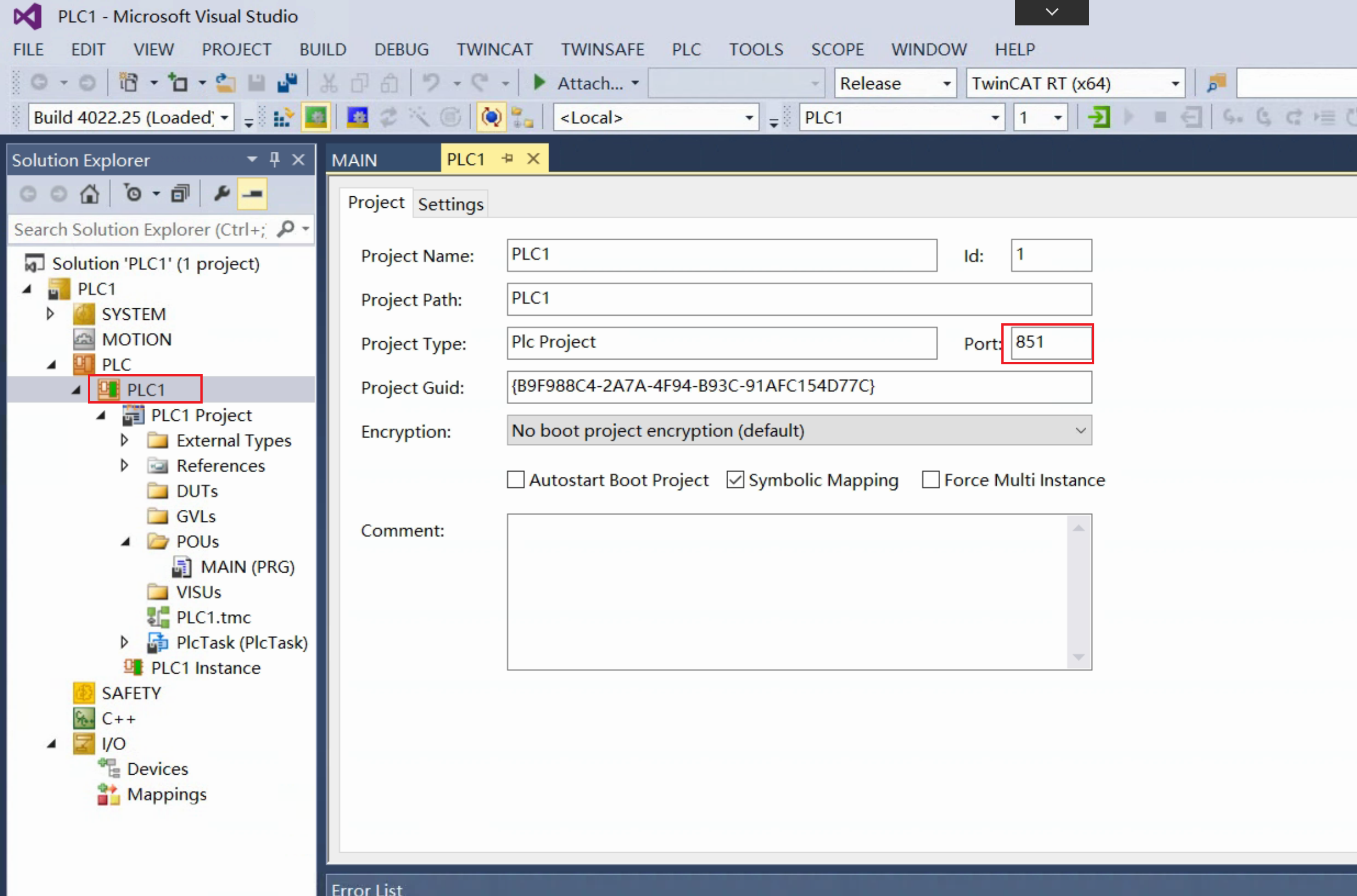Switch to the Project tab

[x=375, y=204]
